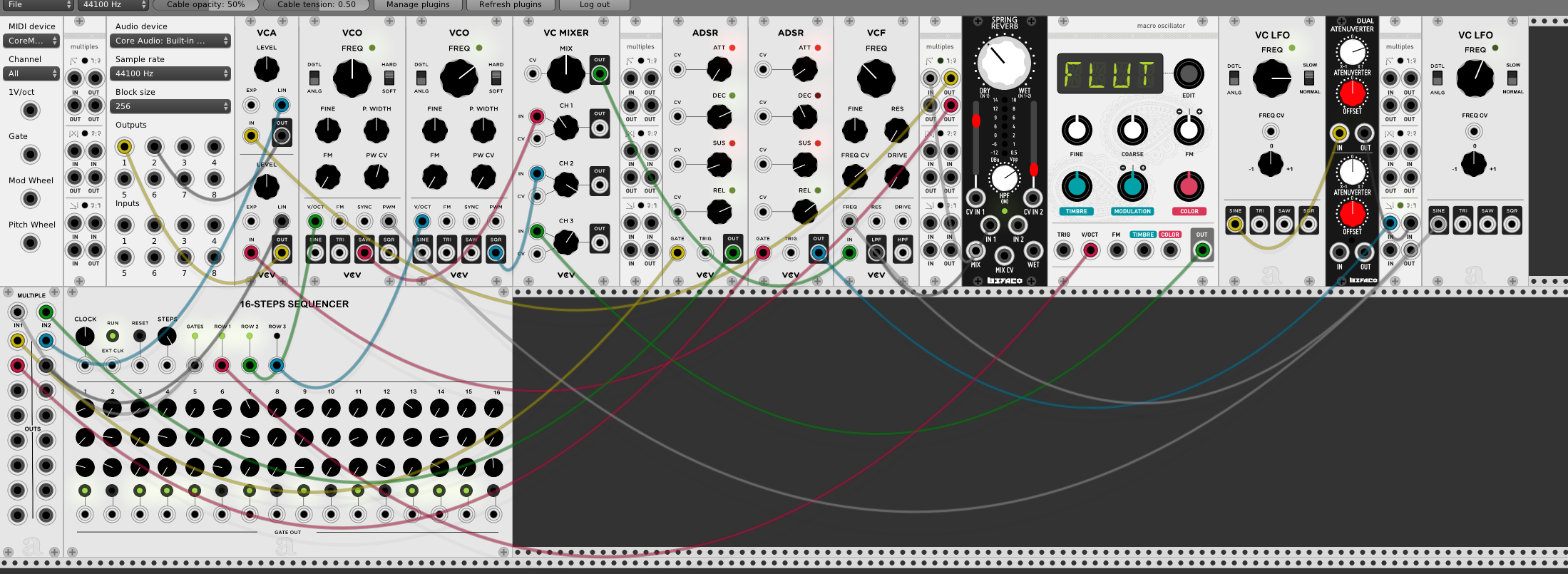Click the MIDI 1V/oct output jack
The width and height of the screenshot is (1568, 574).
point(30,111)
